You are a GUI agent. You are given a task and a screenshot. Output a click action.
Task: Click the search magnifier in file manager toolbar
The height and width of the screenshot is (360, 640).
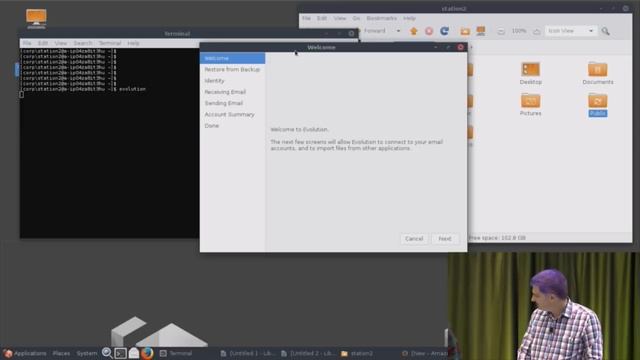pyautogui.click(x=605, y=31)
